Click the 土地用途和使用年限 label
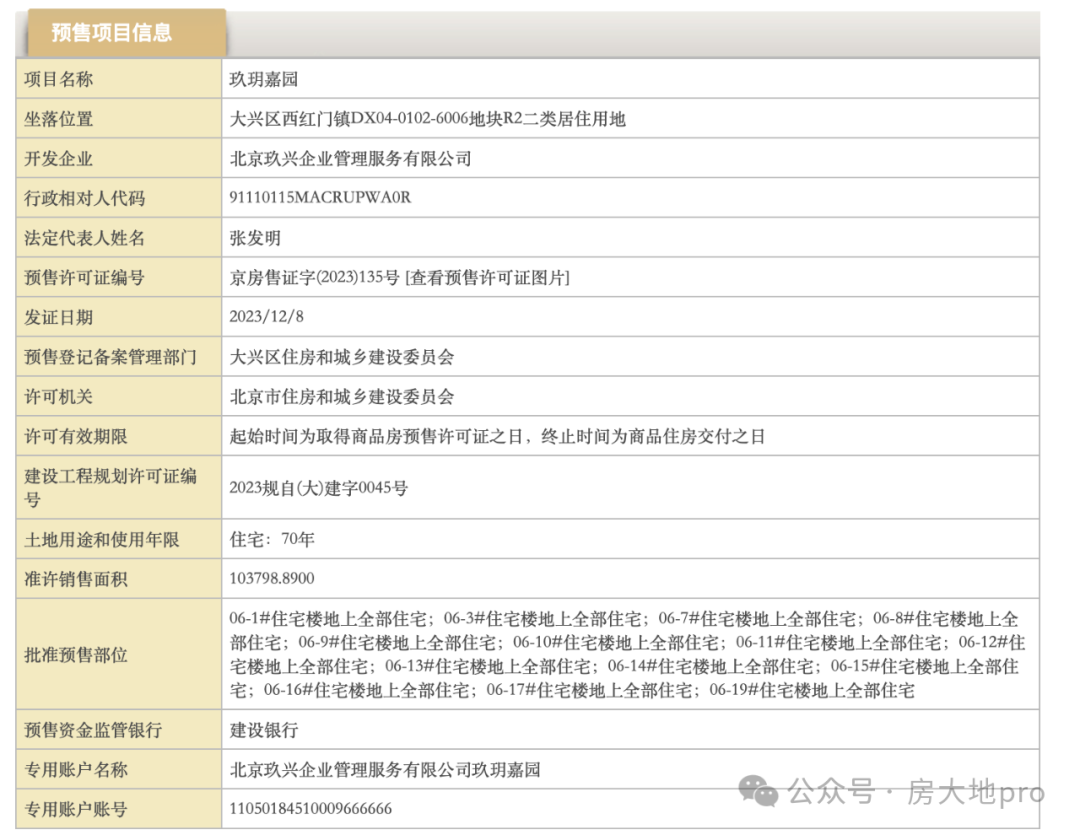The width and height of the screenshot is (1080, 835). point(102,540)
